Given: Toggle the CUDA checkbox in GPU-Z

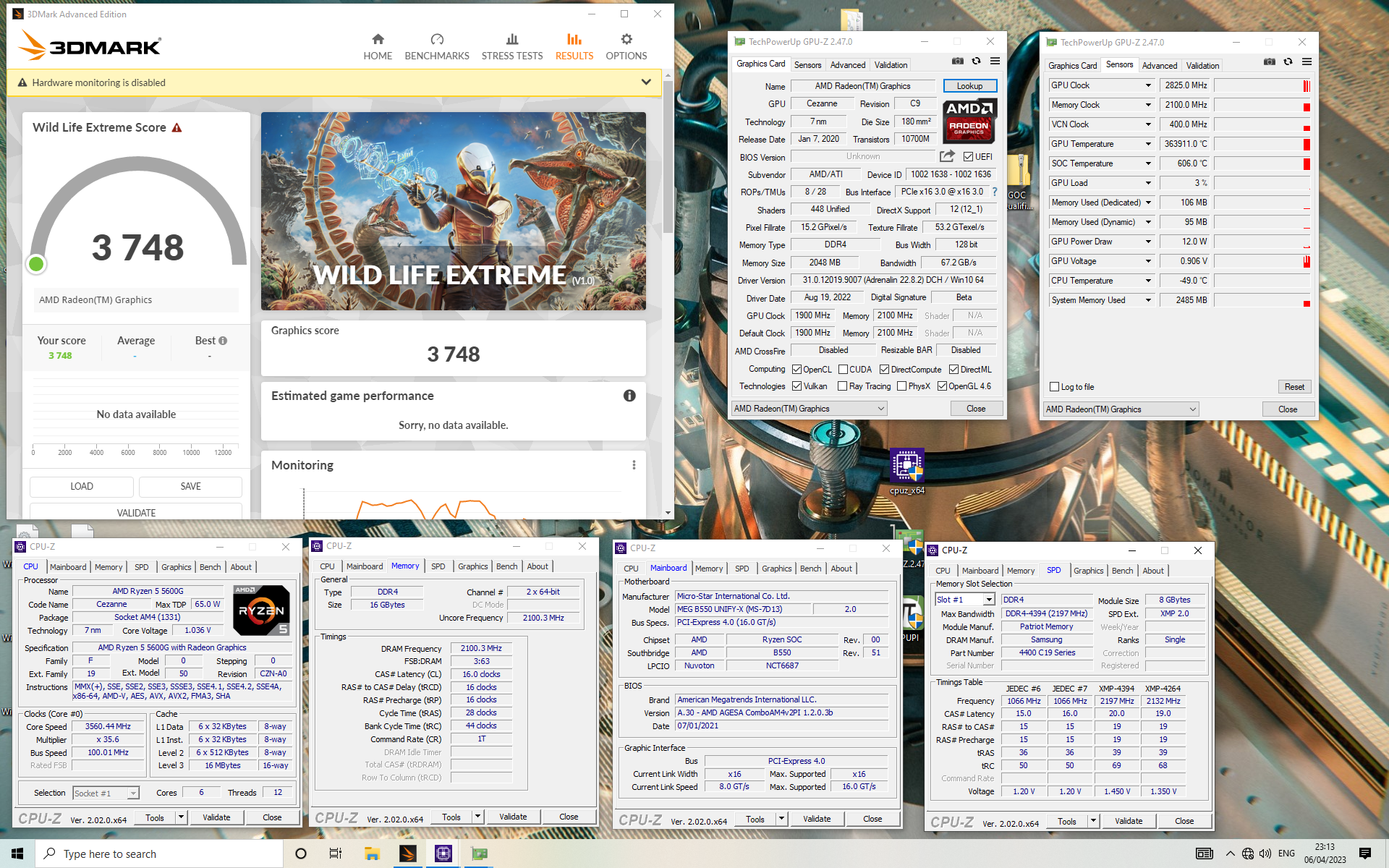Looking at the screenshot, I should (x=843, y=370).
